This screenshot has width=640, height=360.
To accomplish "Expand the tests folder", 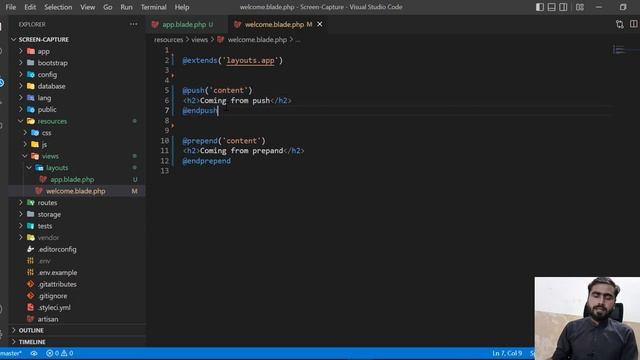I will coord(21,226).
